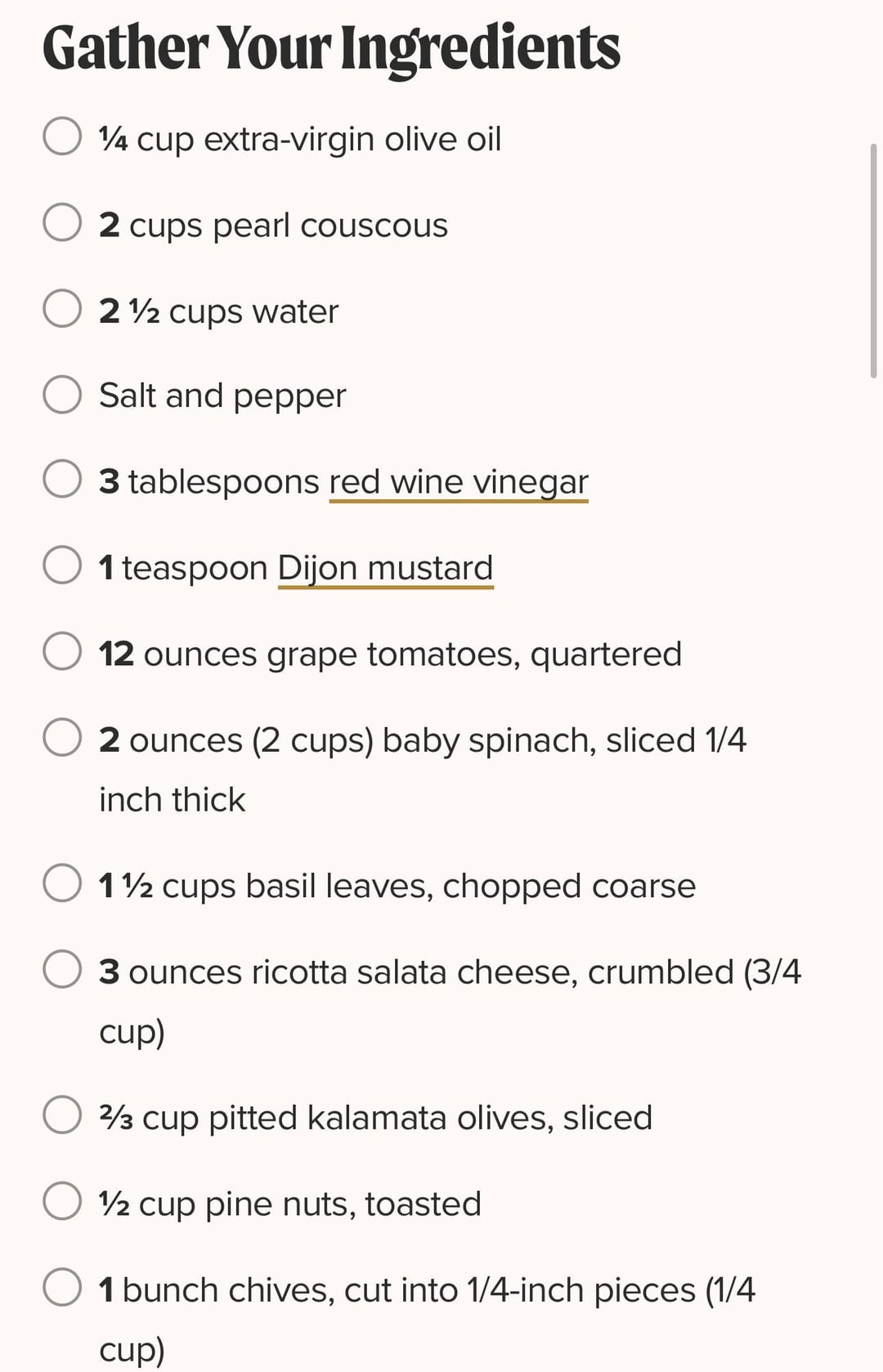This screenshot has height=1372, width=883.
Task: Click the Gather Your Ingredients heading
Action: point(331,47)
